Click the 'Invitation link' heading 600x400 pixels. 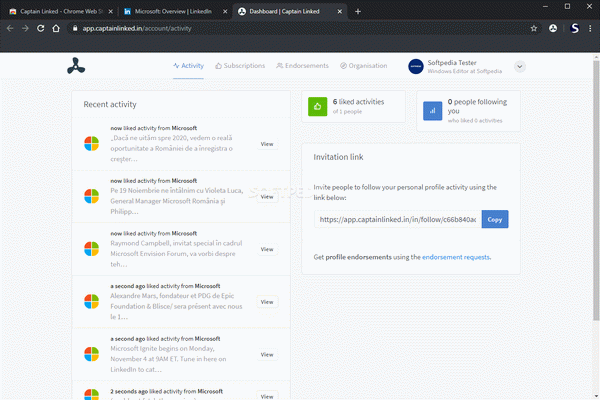tap(338, 157)
